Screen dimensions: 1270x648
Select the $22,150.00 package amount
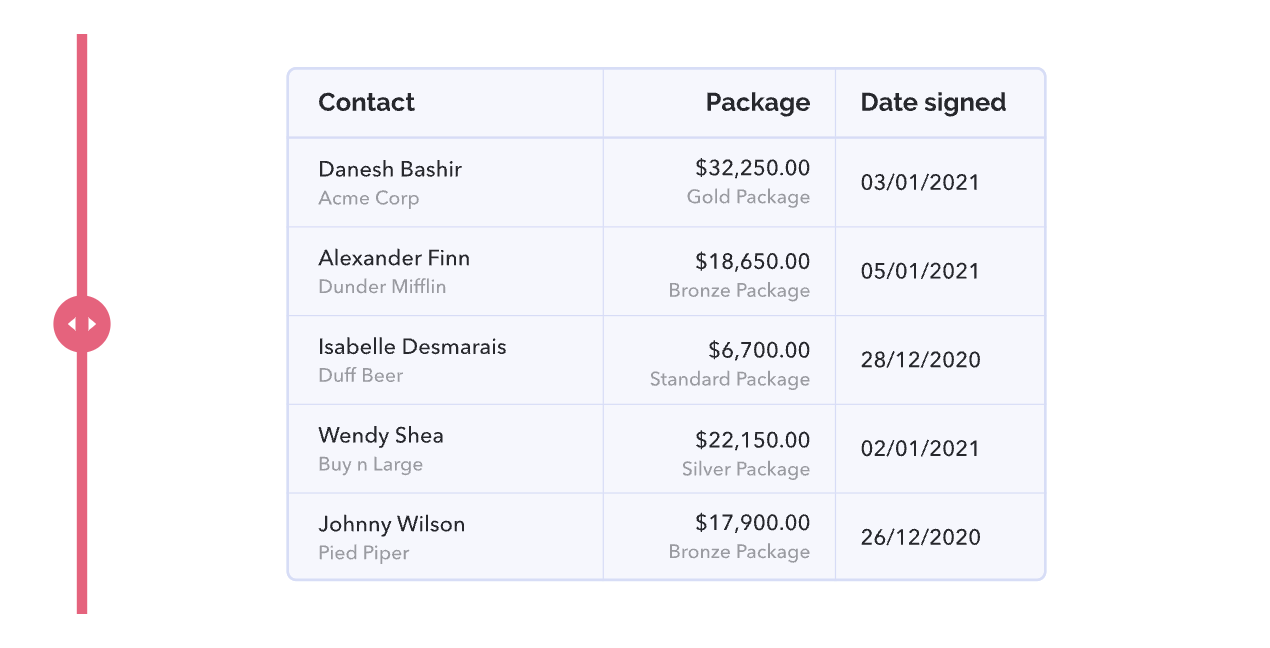[752, 440]
